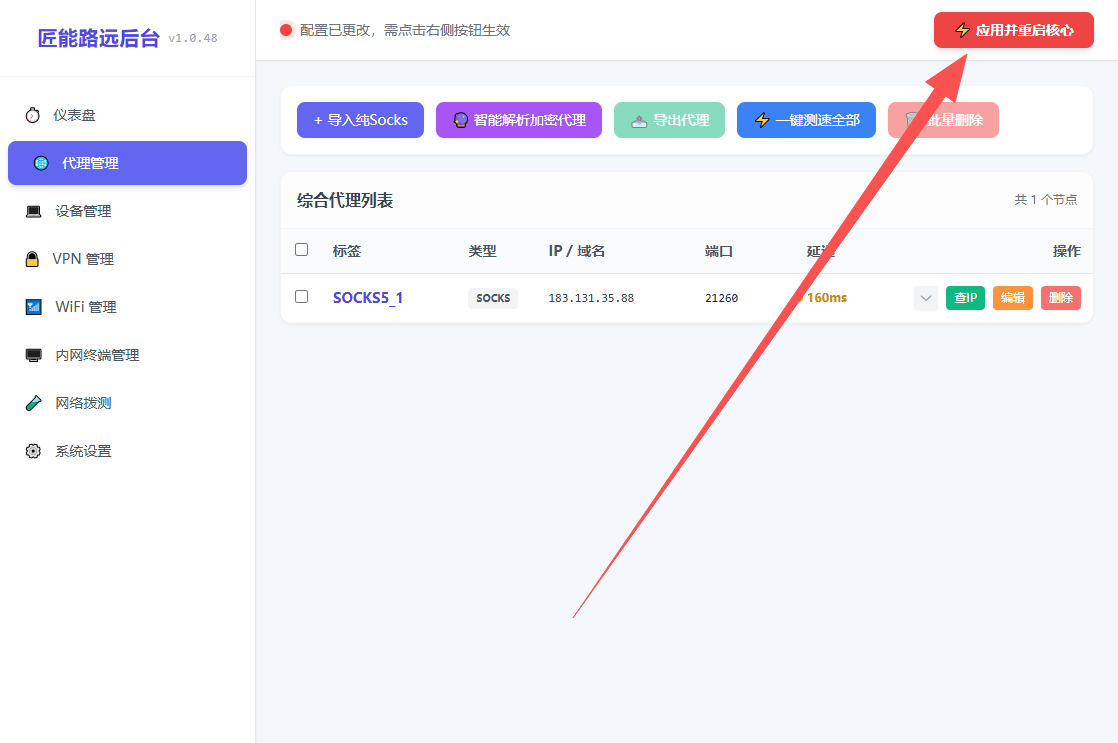1118x743 pixels.
Task: Expand the SOCKS5_1 row chevron dropdown
Action: pos(925,298)
